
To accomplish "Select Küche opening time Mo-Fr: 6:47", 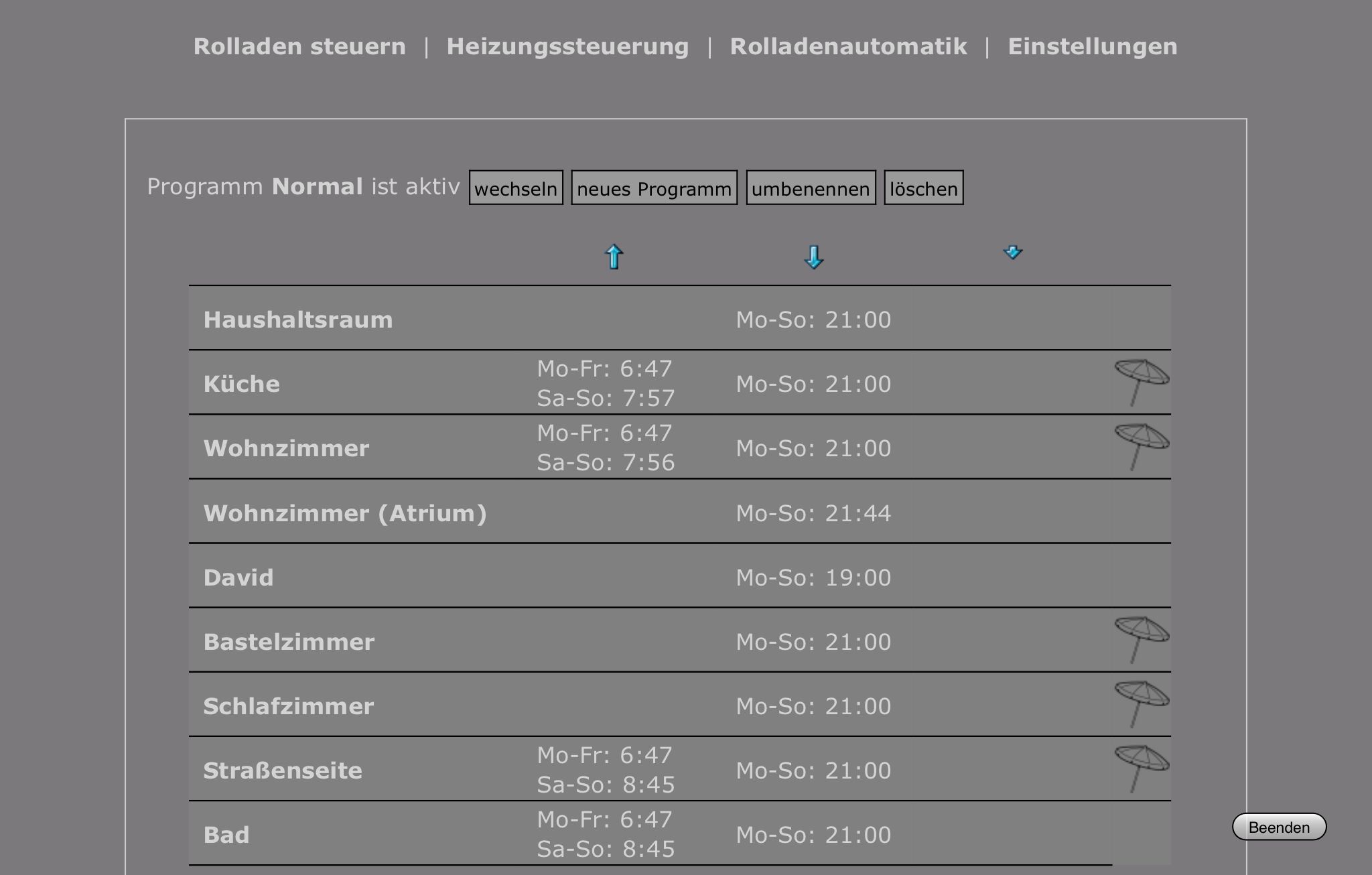I will 604,368.
